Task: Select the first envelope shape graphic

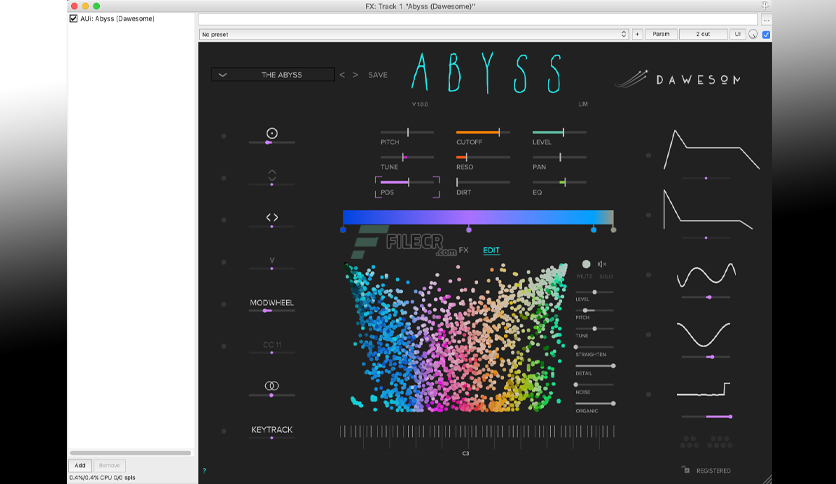Action: click(711, 150)
